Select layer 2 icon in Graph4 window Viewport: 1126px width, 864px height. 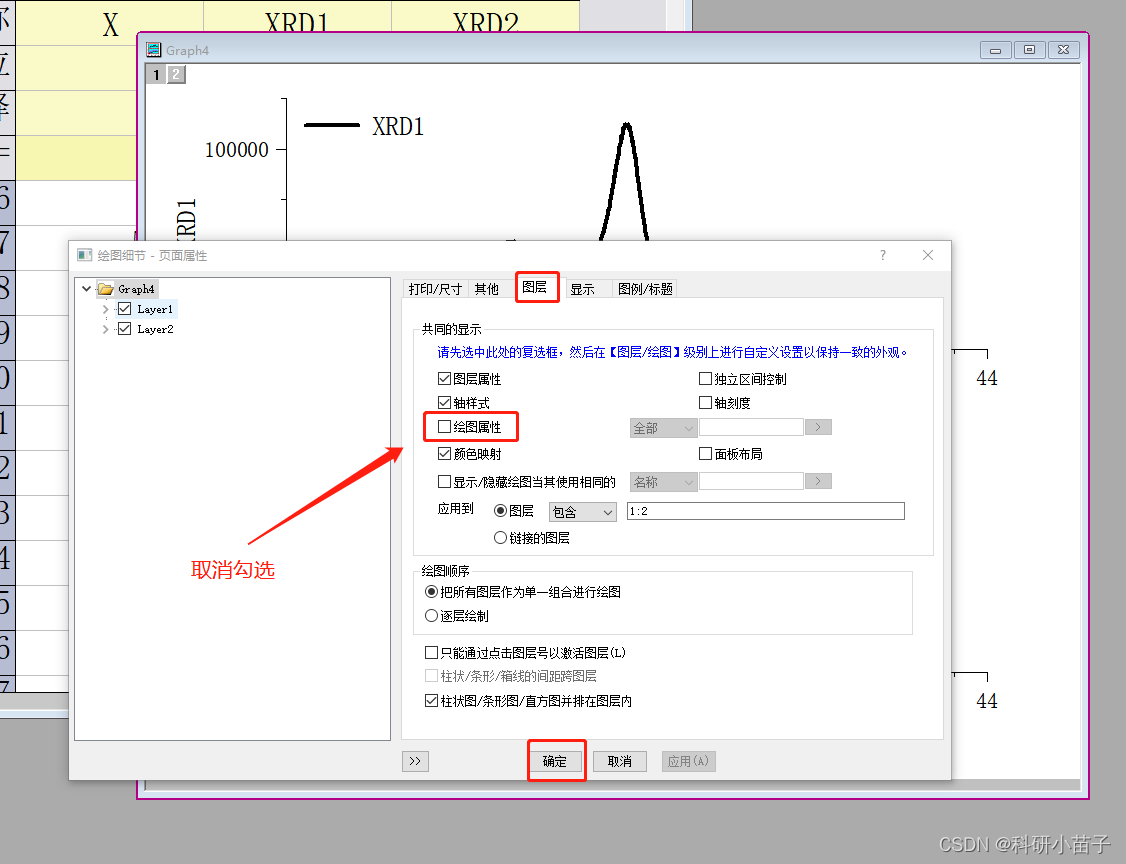point(176,74)
